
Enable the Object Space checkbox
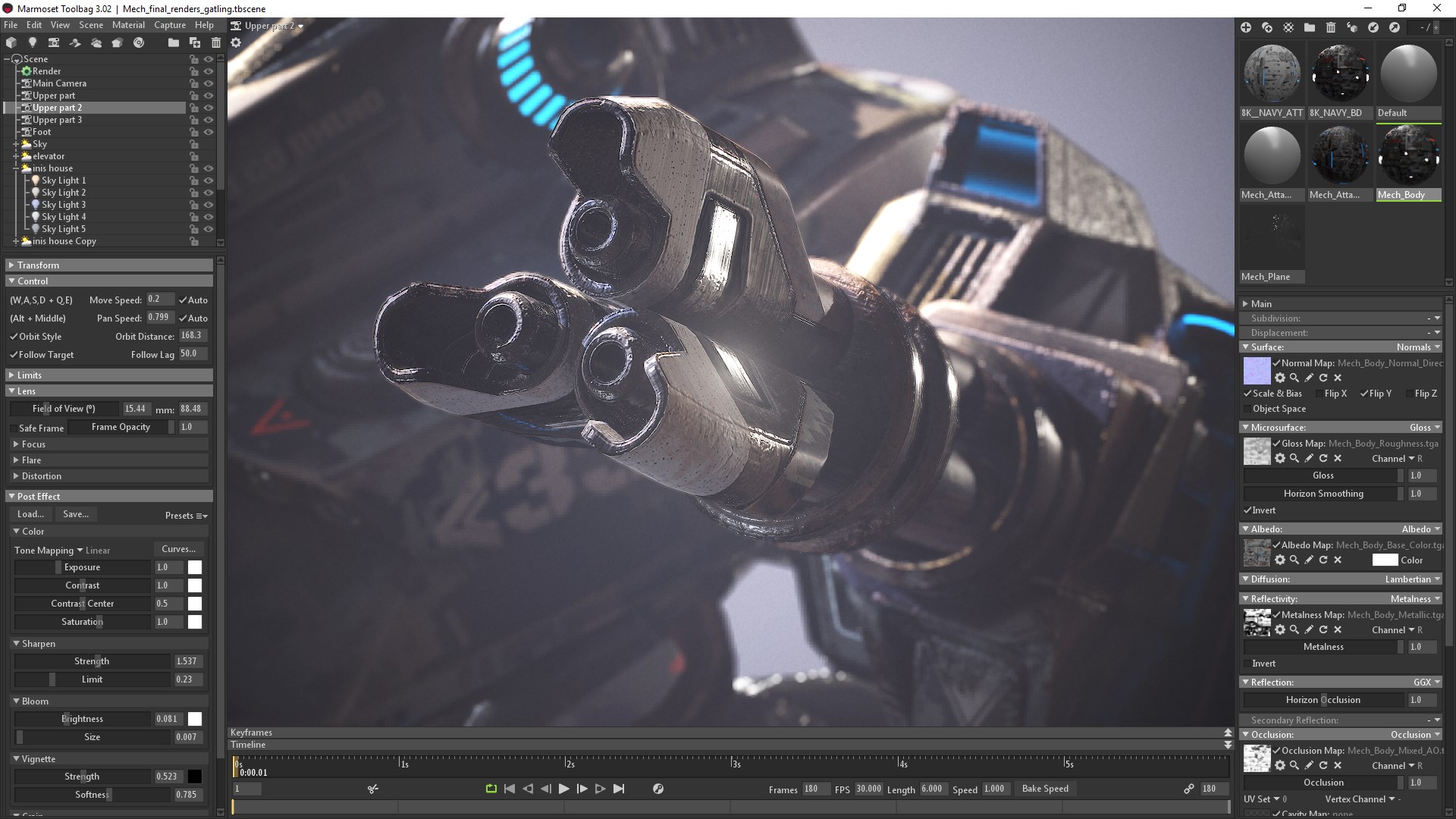1248,409
